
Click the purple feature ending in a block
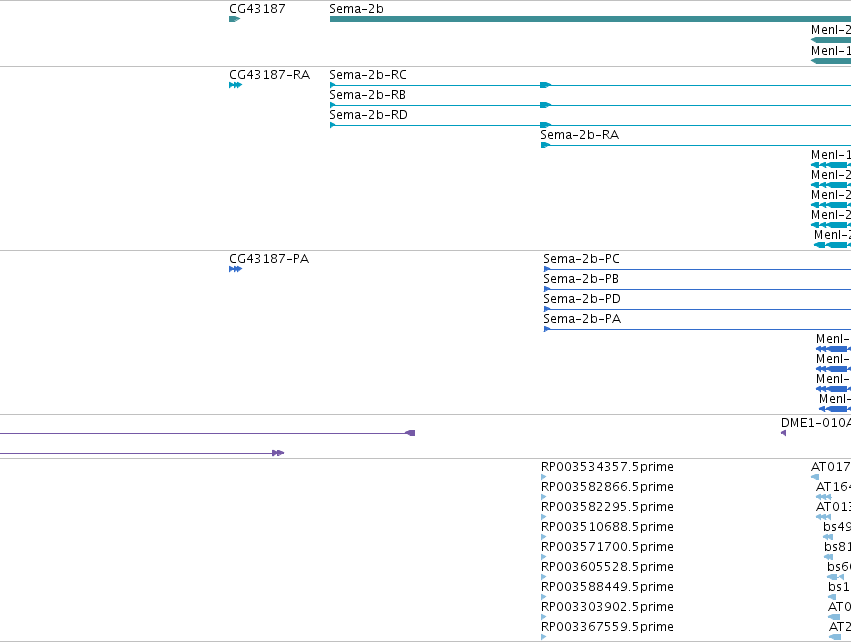(x=207, y=433)
